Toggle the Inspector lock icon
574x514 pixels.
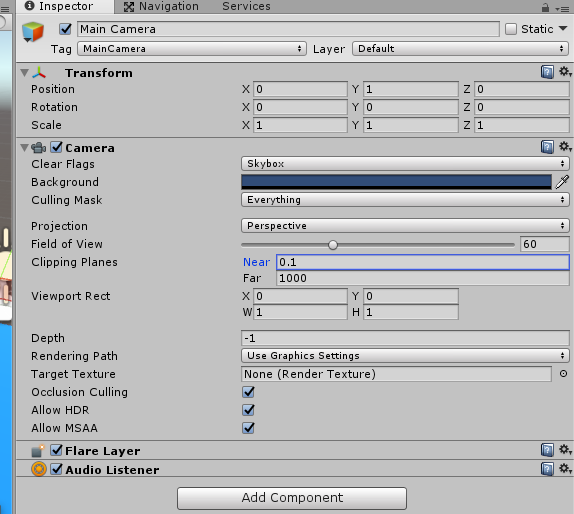[545, 7]
